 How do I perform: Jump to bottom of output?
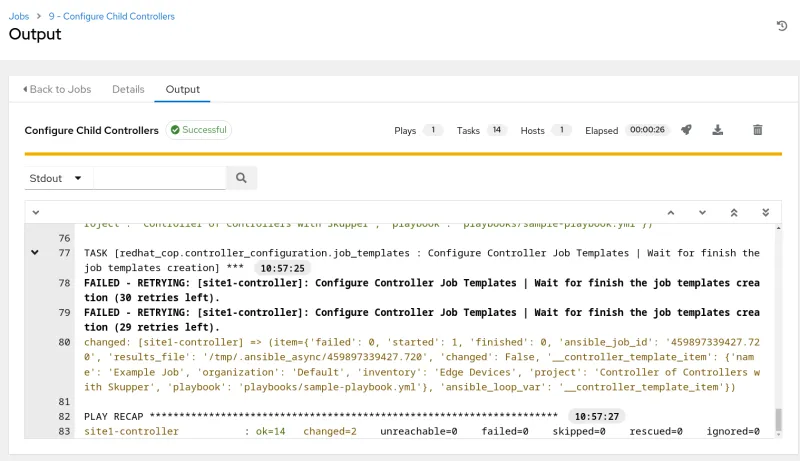[x=765, y=212]
